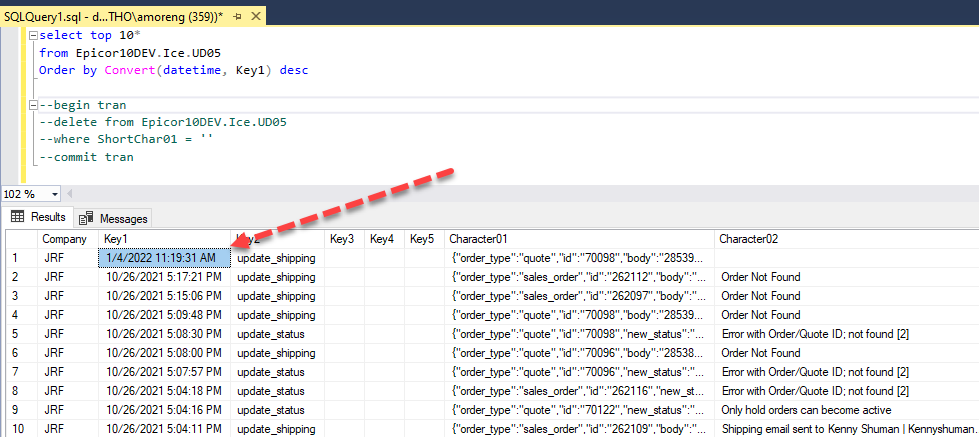Image resolution: width=979 pixels, height=437 pixels.
Task: Select row header number 5
Action: coord(21,334)
